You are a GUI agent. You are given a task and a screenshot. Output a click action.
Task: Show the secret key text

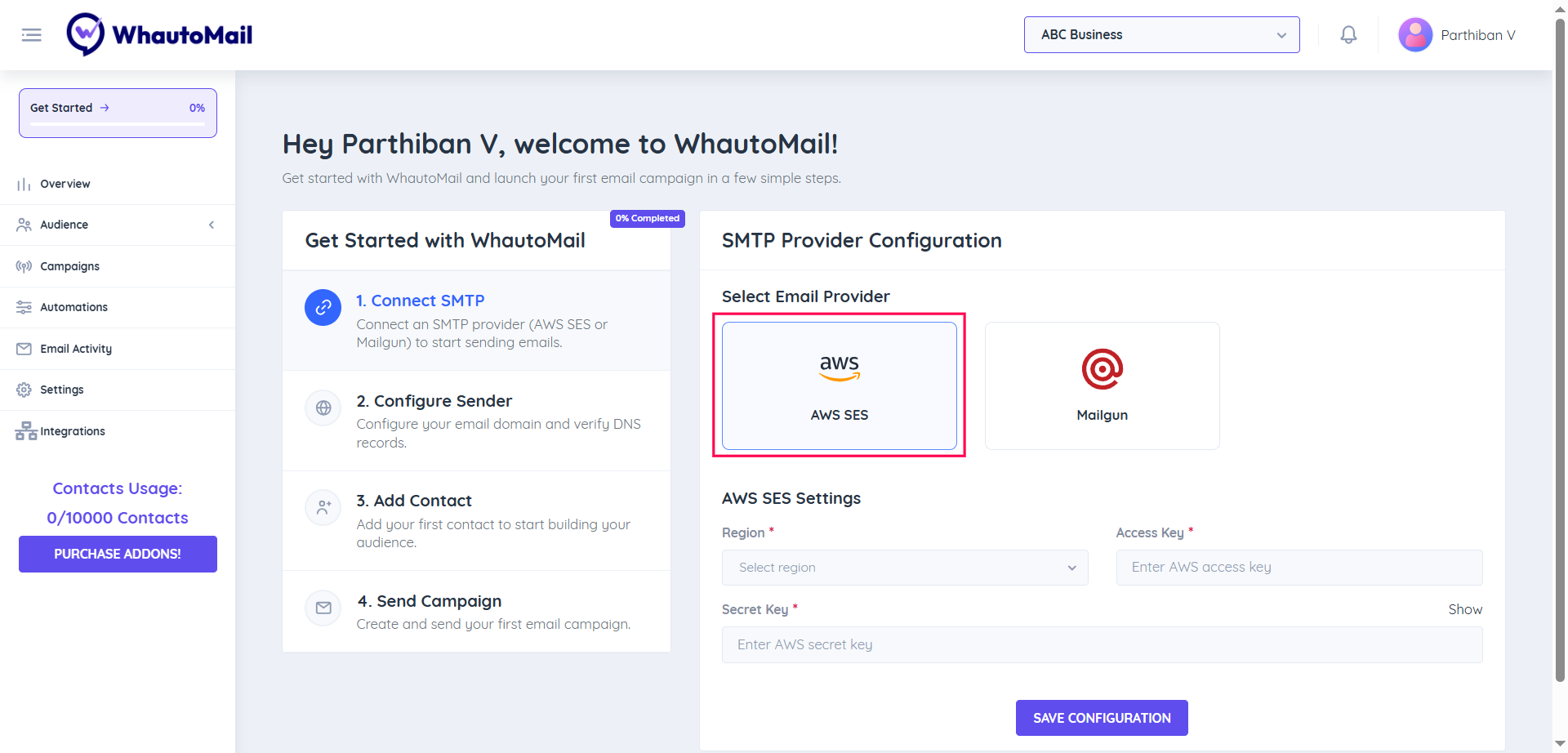pos(1464,609)
